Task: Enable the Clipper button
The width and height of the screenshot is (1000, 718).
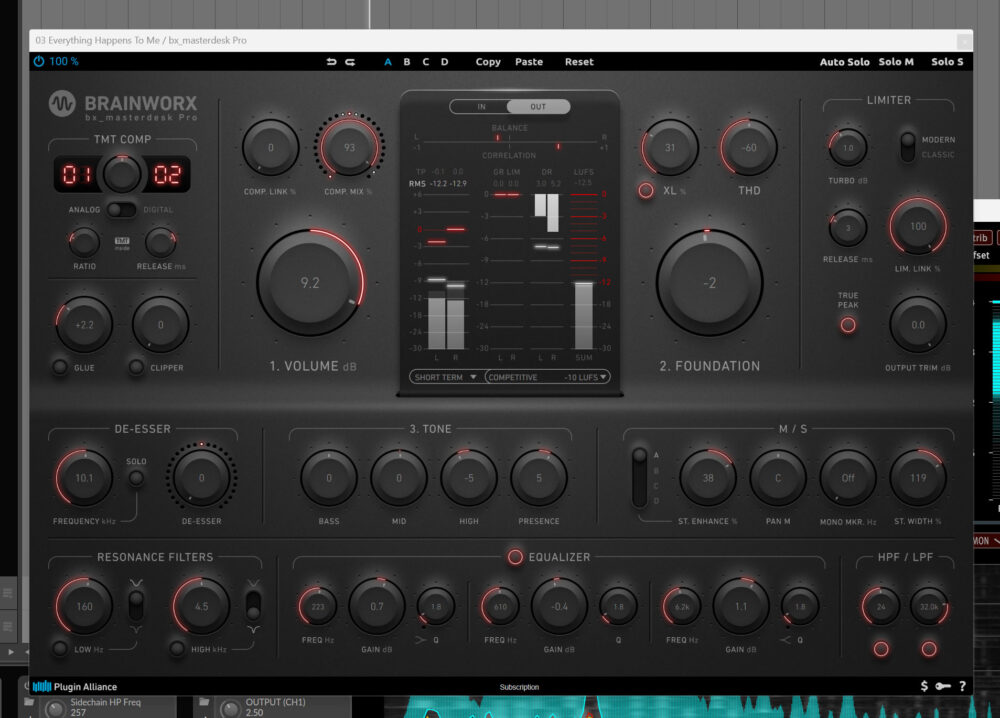Action: pyautogui.click(x=136, y=367)
